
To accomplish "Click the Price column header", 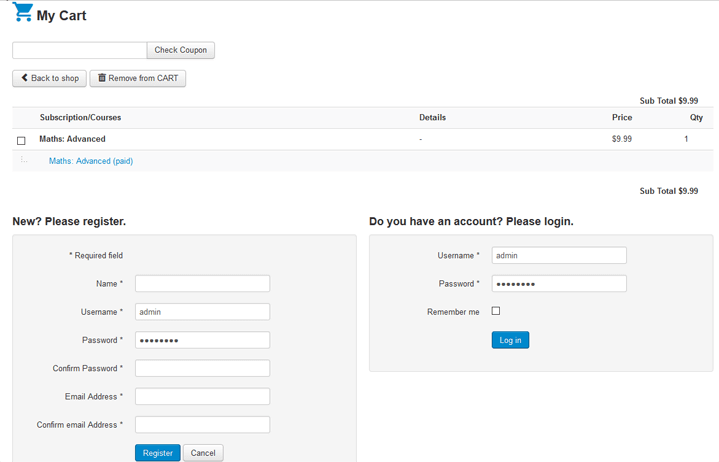I will [x=622, y=117].
